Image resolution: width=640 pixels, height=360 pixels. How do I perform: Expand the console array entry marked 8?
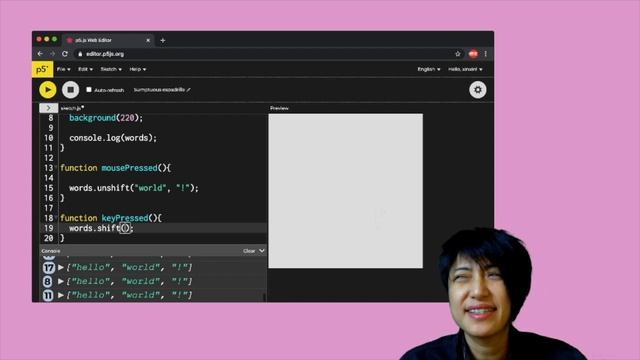pos(61,281)
